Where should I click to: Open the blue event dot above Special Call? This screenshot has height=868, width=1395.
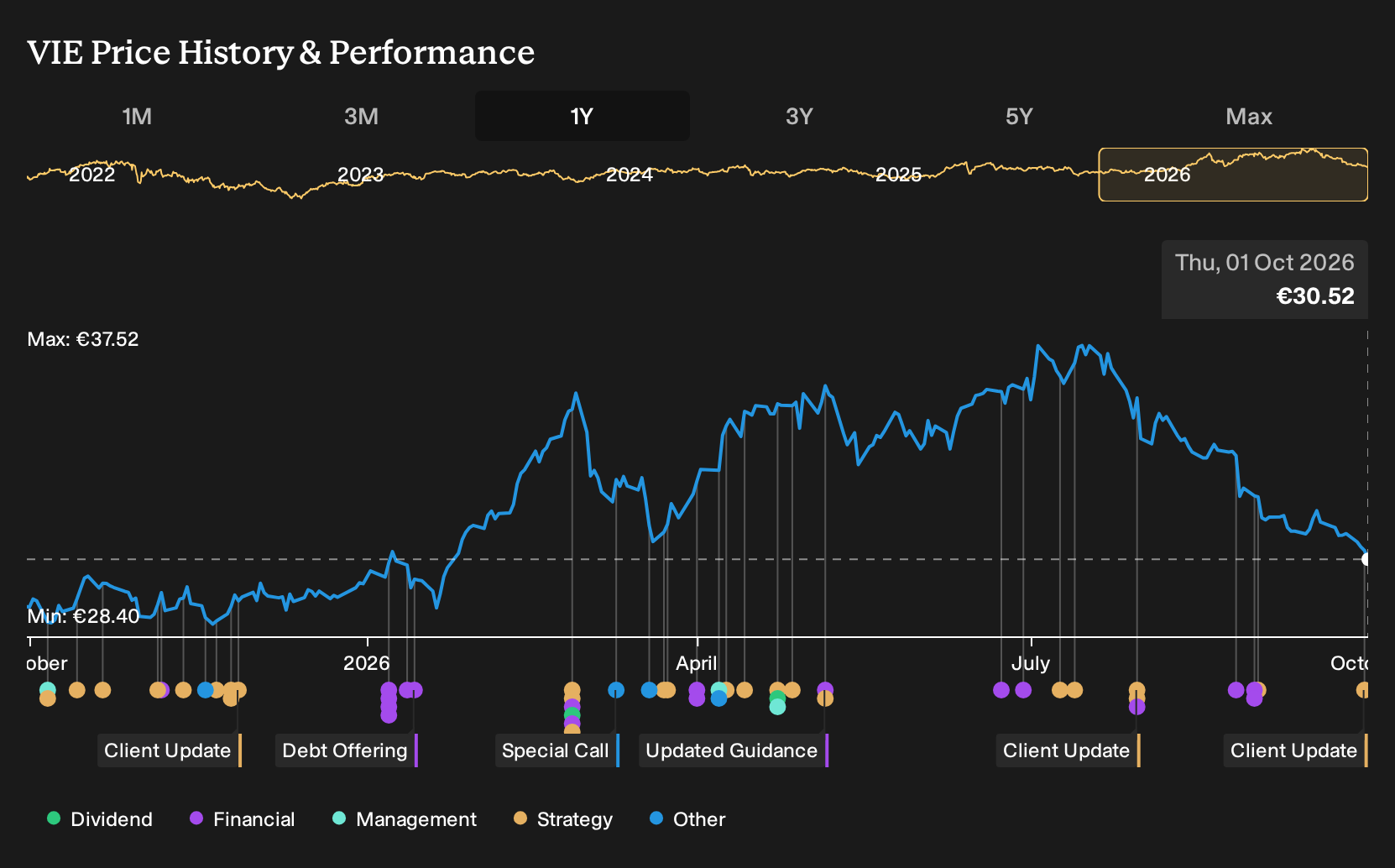tap(616, 690)
